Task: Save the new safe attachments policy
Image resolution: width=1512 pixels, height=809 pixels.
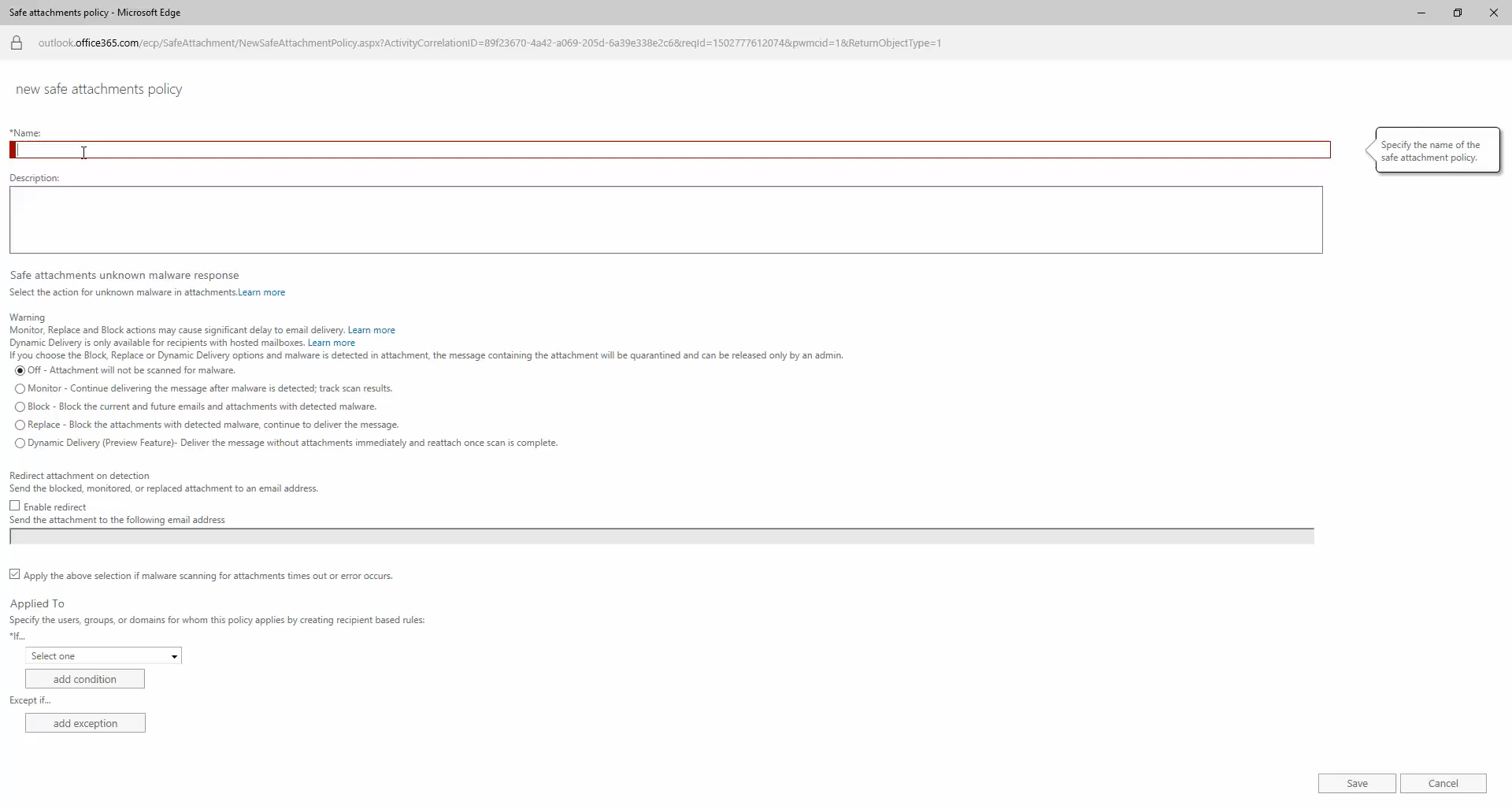Action: pos(1357,784)
